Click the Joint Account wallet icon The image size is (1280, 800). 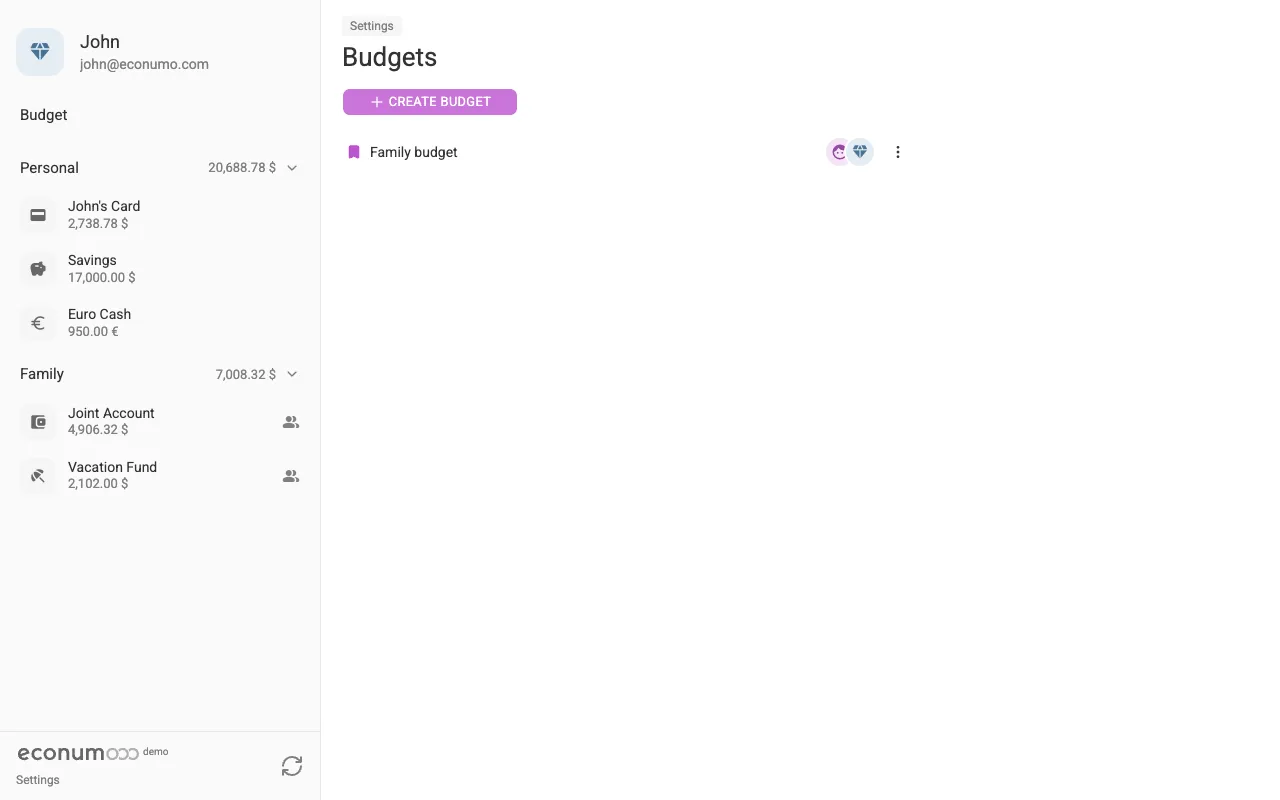tap(38, 422)
